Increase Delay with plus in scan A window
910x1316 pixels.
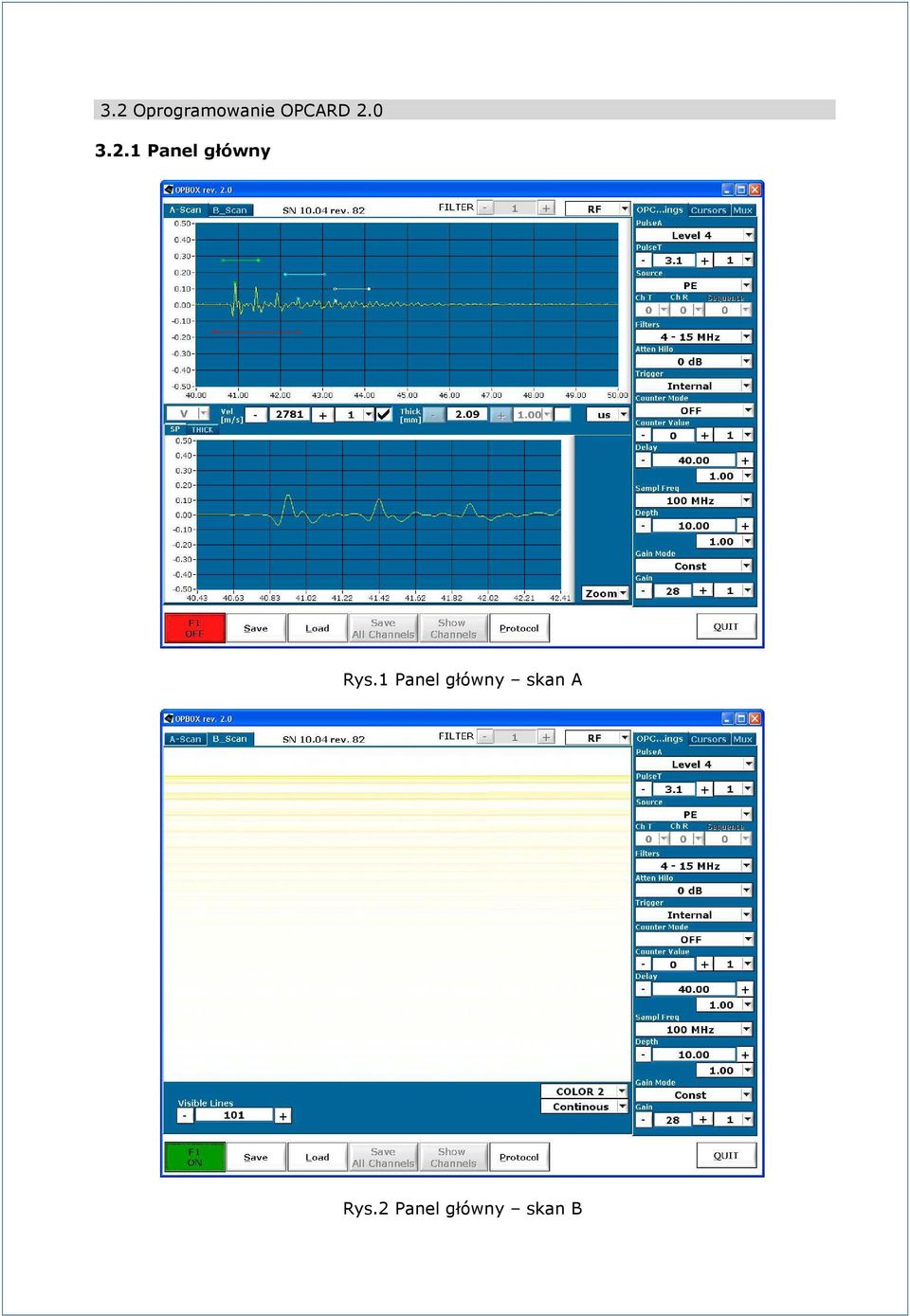[745, 460]
